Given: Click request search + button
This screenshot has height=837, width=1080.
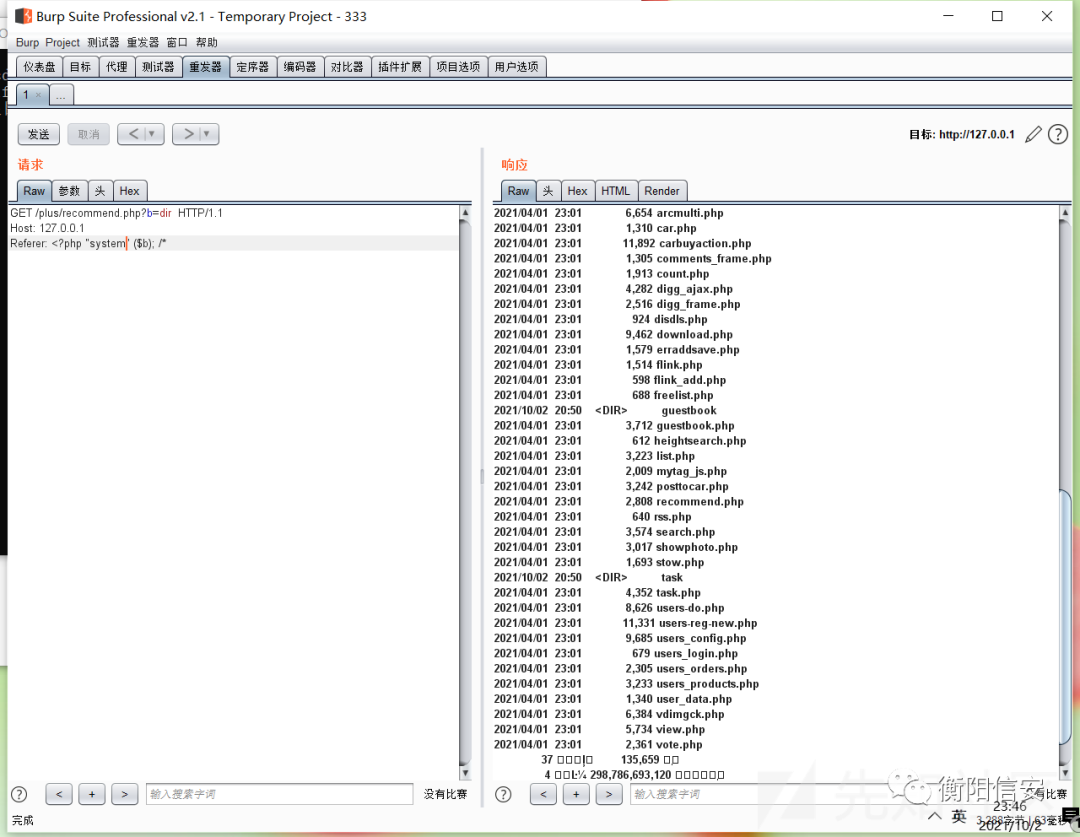Looking at the screenshot, I should [92, 794].
